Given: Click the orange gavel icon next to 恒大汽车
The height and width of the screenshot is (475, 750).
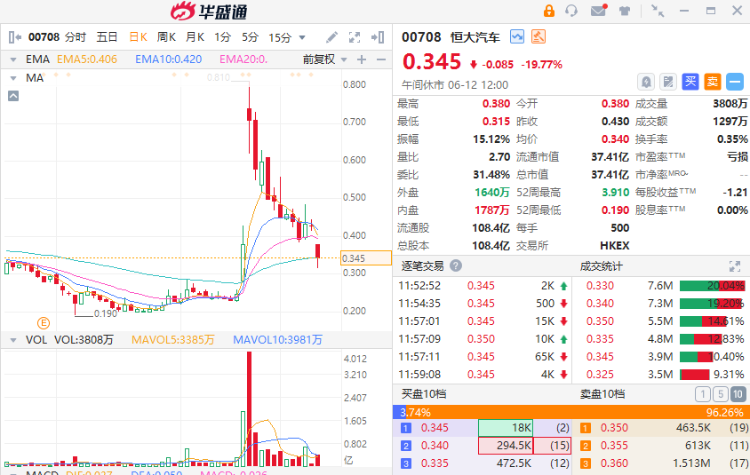Looking at the screenshot, I should pos(538,37).
